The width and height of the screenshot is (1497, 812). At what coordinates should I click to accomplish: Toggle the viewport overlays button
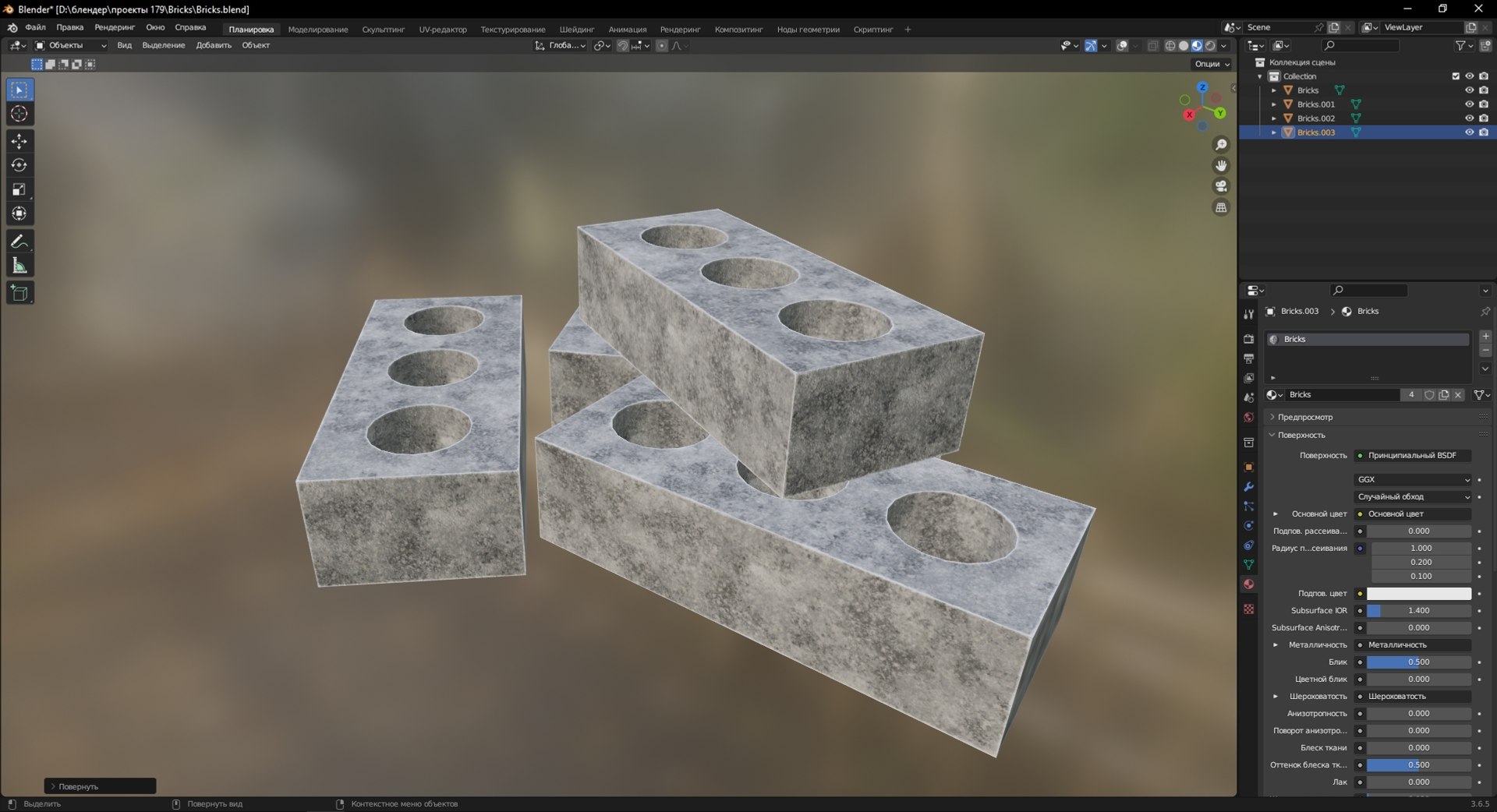point(1122,46)
